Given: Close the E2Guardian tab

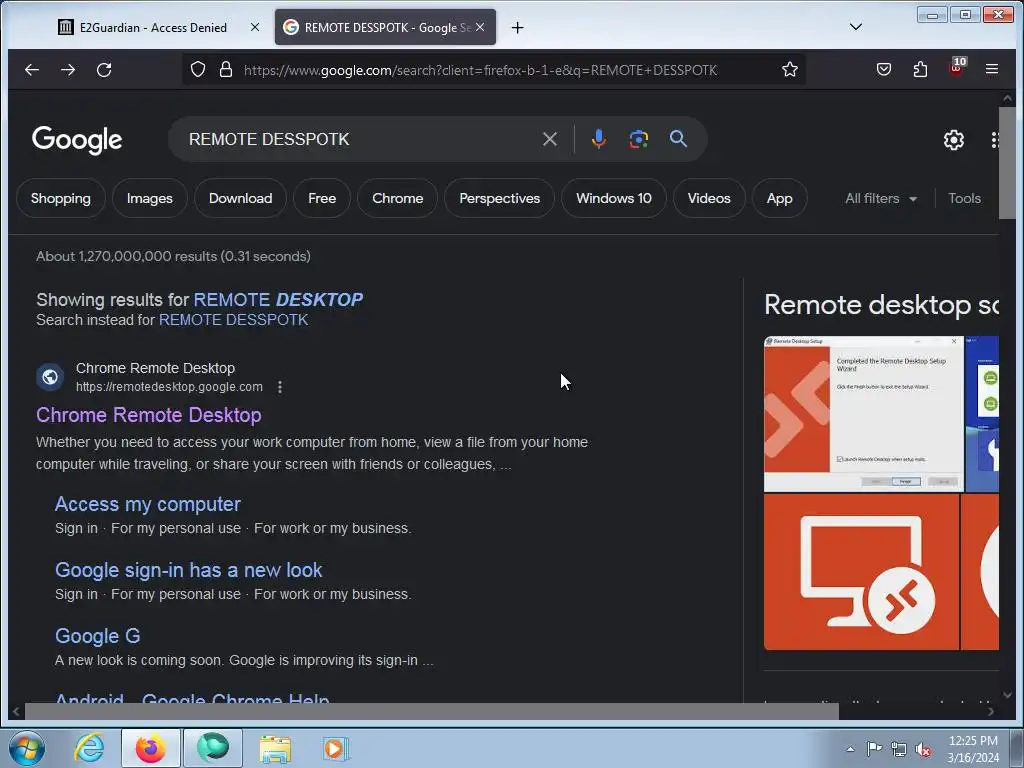Looking at the screenshot, I should tap(255, 27).
